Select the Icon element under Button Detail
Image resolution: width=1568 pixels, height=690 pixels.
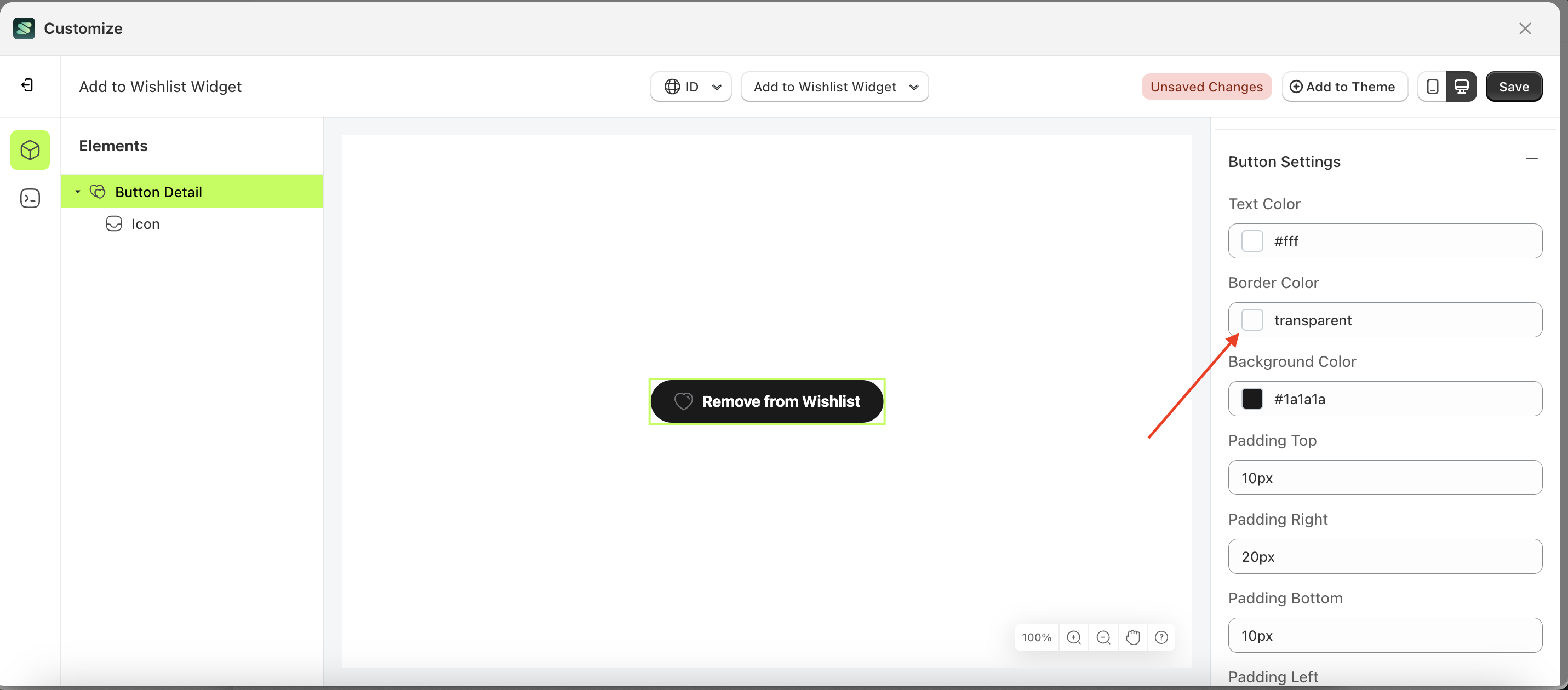pos(146,223)
